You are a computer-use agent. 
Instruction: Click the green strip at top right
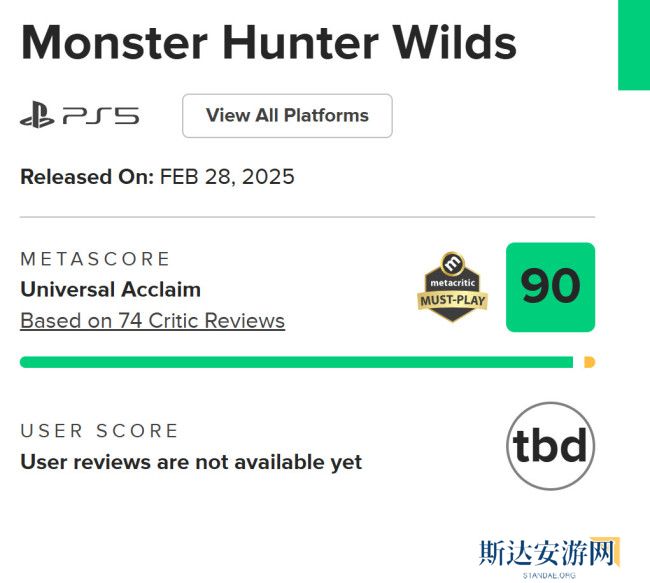(634, 45)
